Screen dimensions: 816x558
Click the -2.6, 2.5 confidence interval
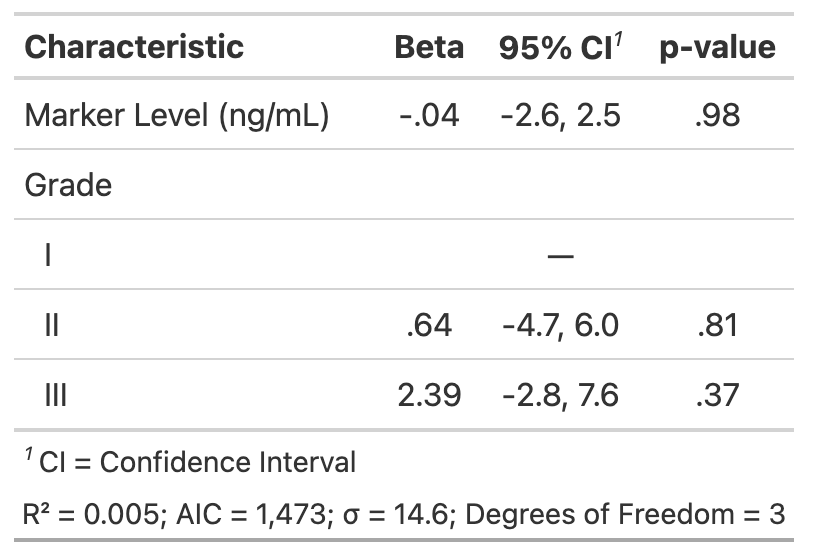(560, 116)
